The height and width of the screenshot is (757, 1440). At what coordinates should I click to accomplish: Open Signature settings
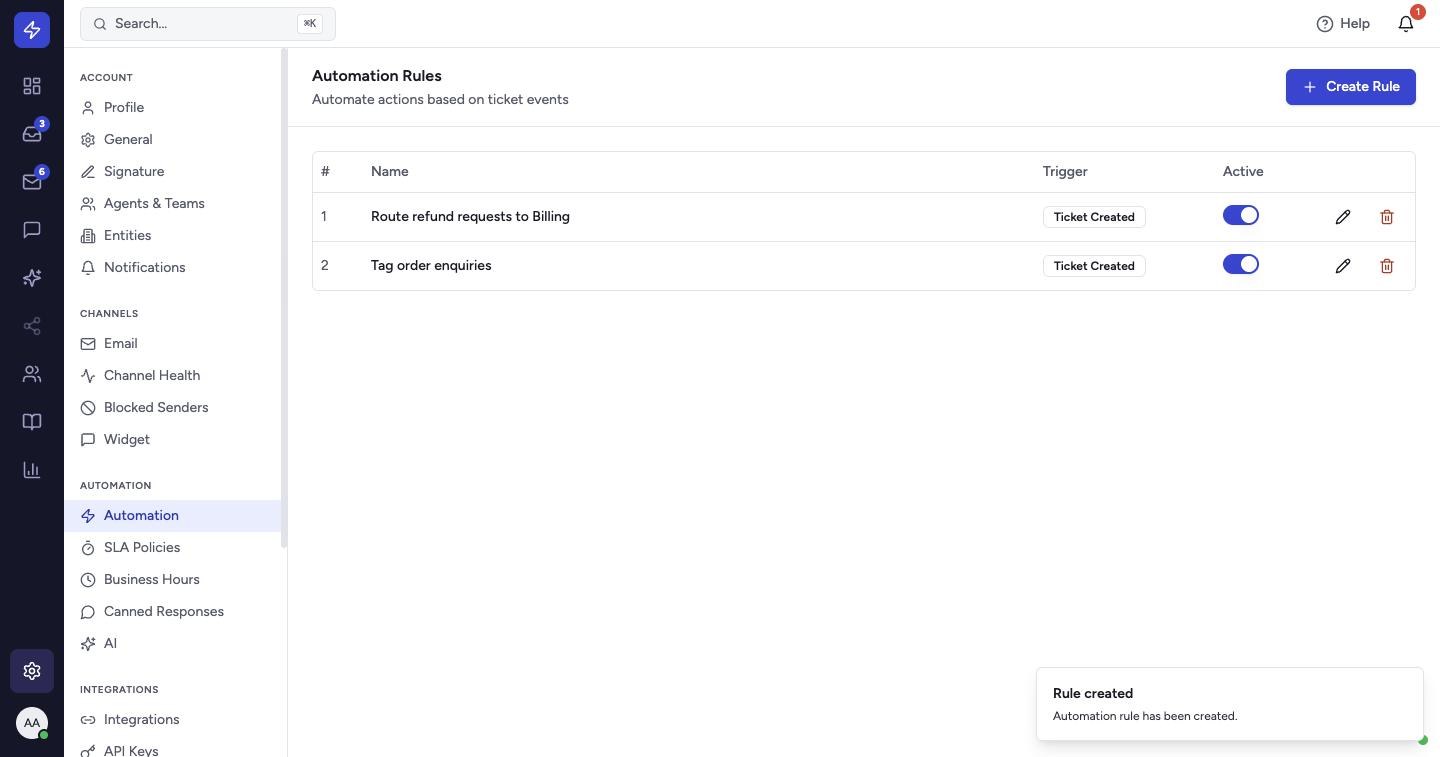[x=173, y=172]
